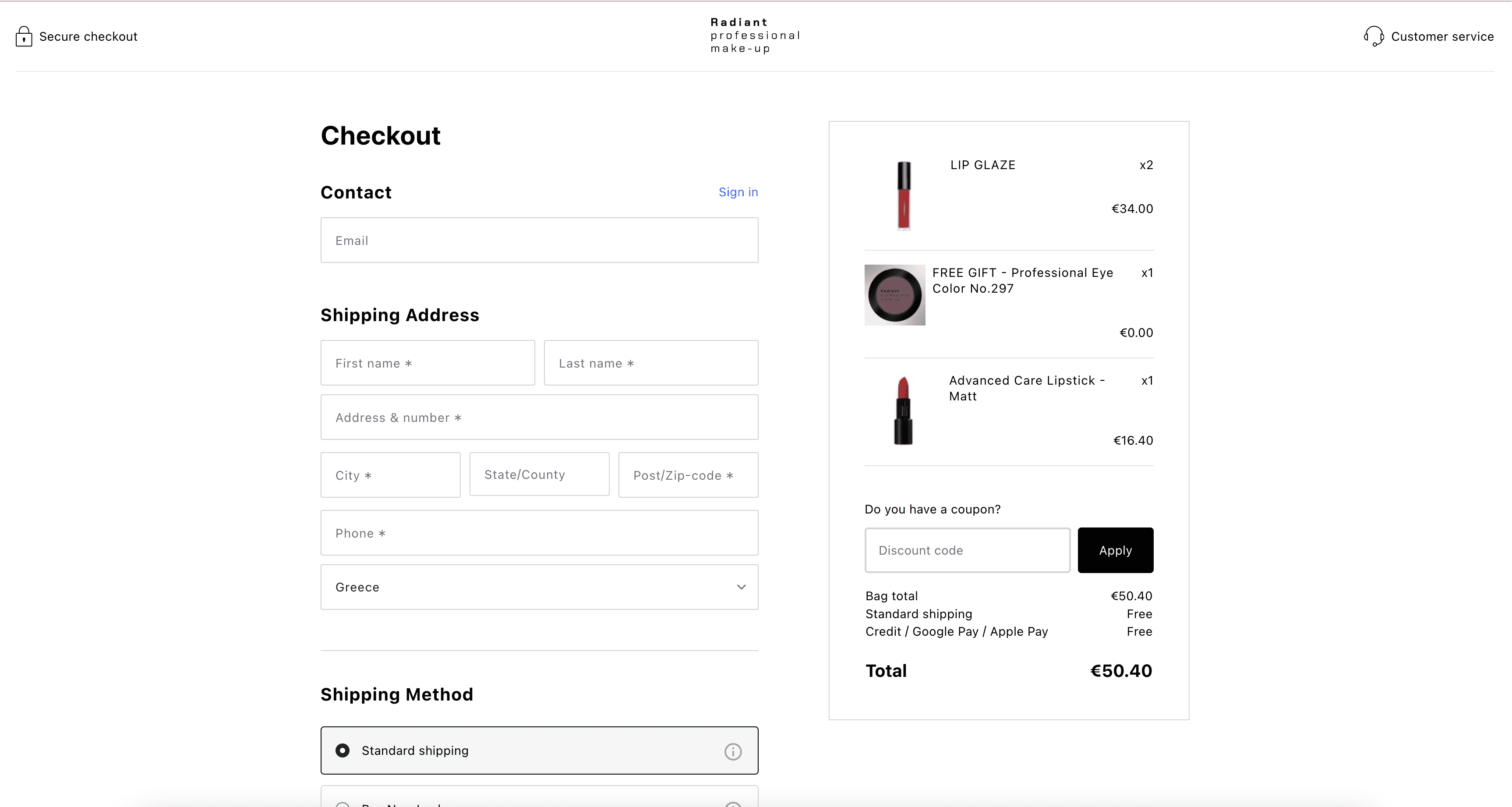The width and height of the screenshot is (1512, 807).
Task: Click the Post/Zip-code field
Action: pyautogui.click(x=688, y=475)
